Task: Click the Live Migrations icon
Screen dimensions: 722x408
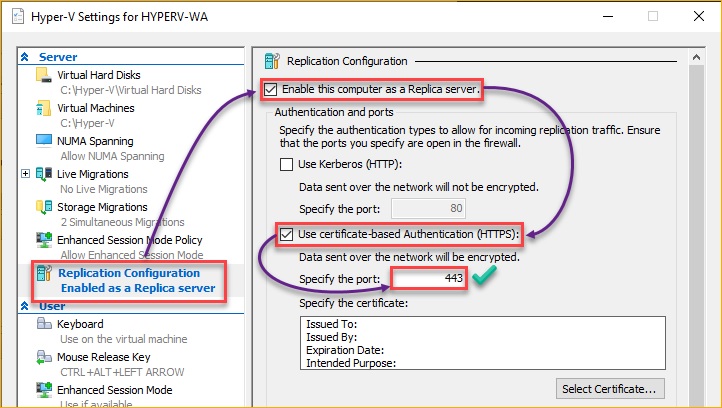Action: click(43, 175)
